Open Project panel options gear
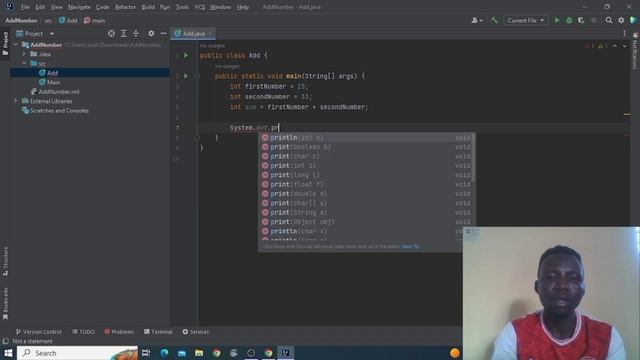 pyautogui.click(x=151, y=33)
